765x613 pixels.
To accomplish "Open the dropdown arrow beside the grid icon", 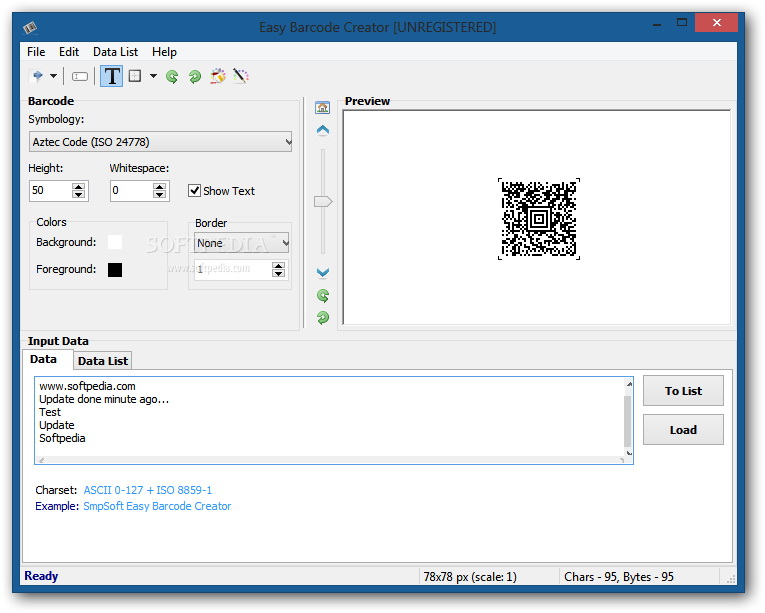I will tap(153, 76).
